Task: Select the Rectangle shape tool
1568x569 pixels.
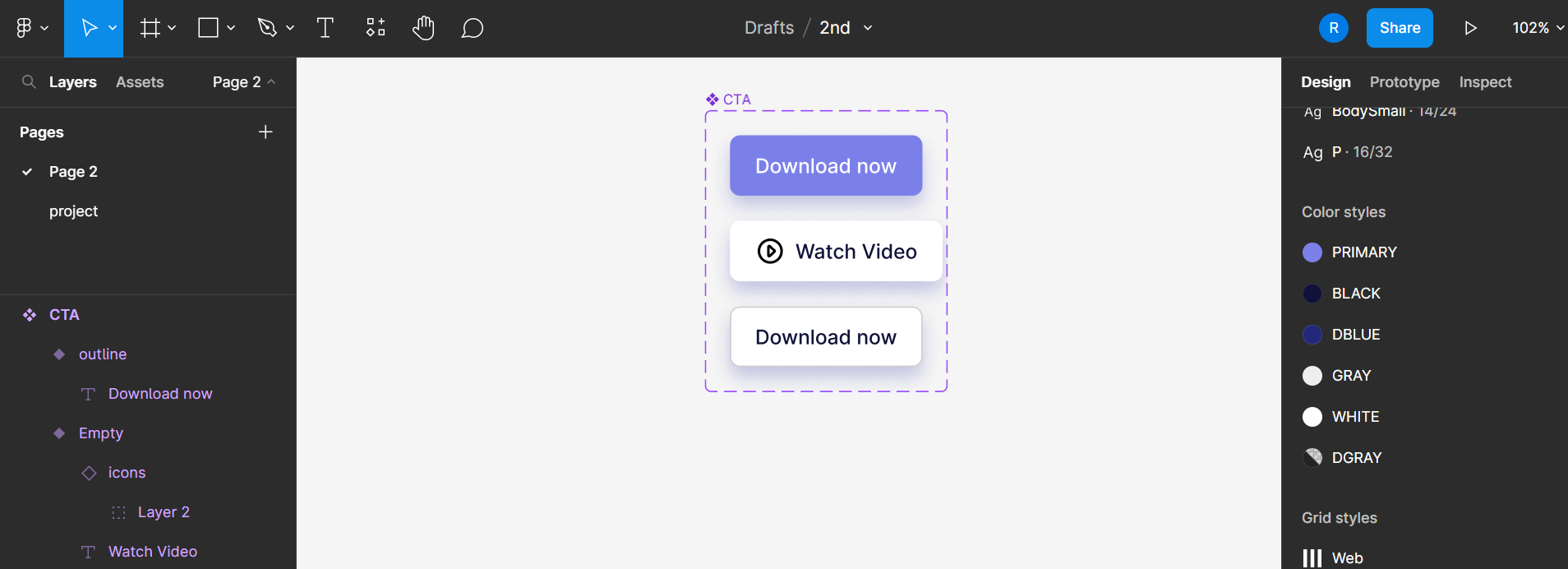Action: pyautogui.click(x=209, y=28)
